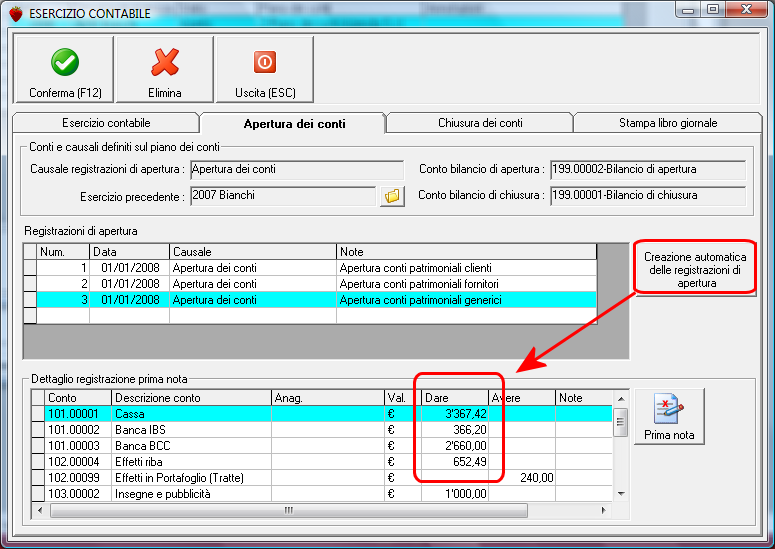This screenshot has width=775, height=549.
Task: Click the Descrizione conto column header
Action: 192,398
